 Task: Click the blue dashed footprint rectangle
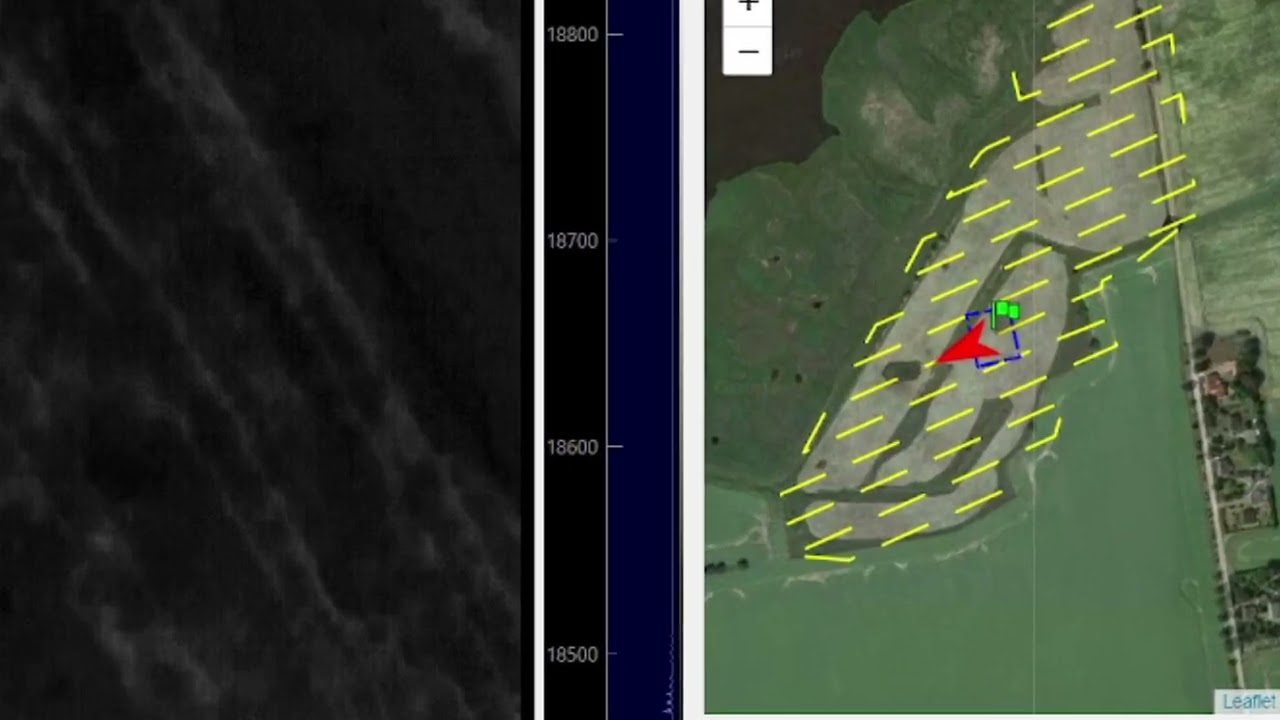[x=993, y=339]
